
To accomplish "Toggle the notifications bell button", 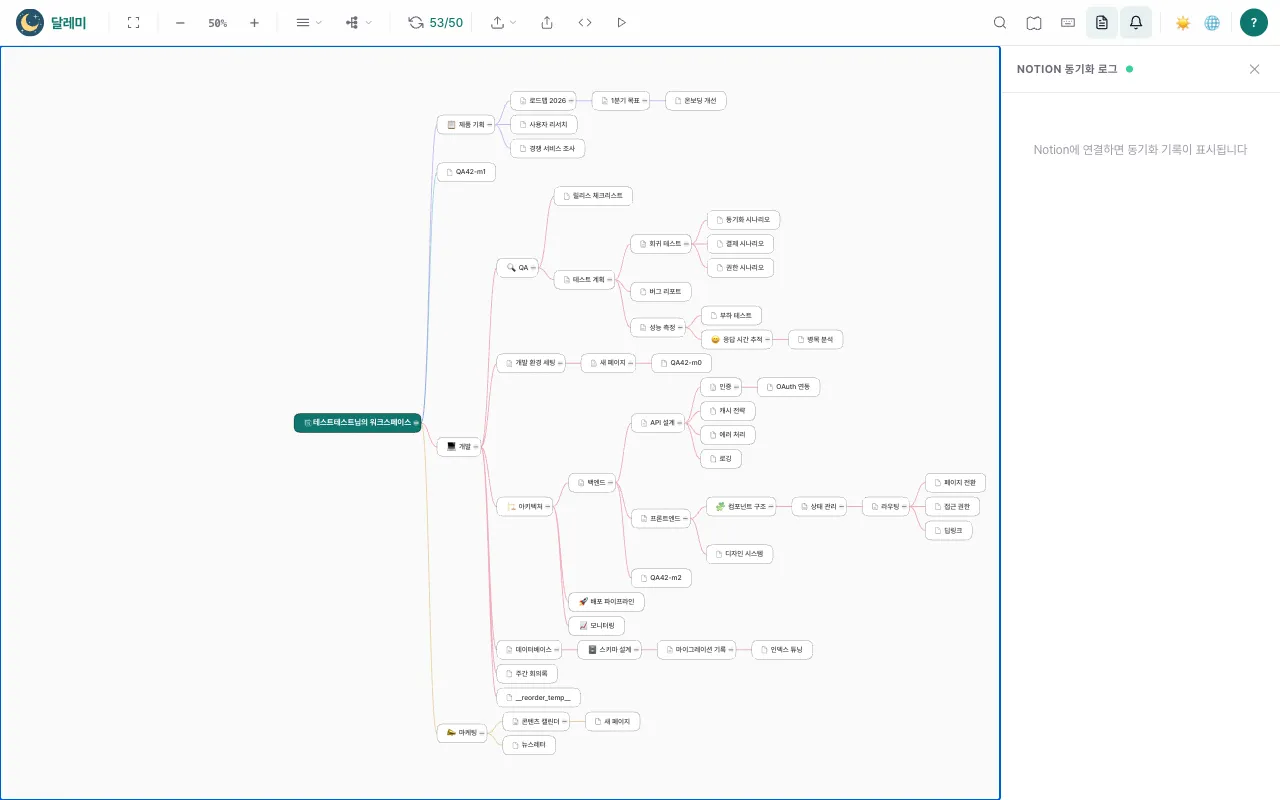I will tap(1136, 22).
